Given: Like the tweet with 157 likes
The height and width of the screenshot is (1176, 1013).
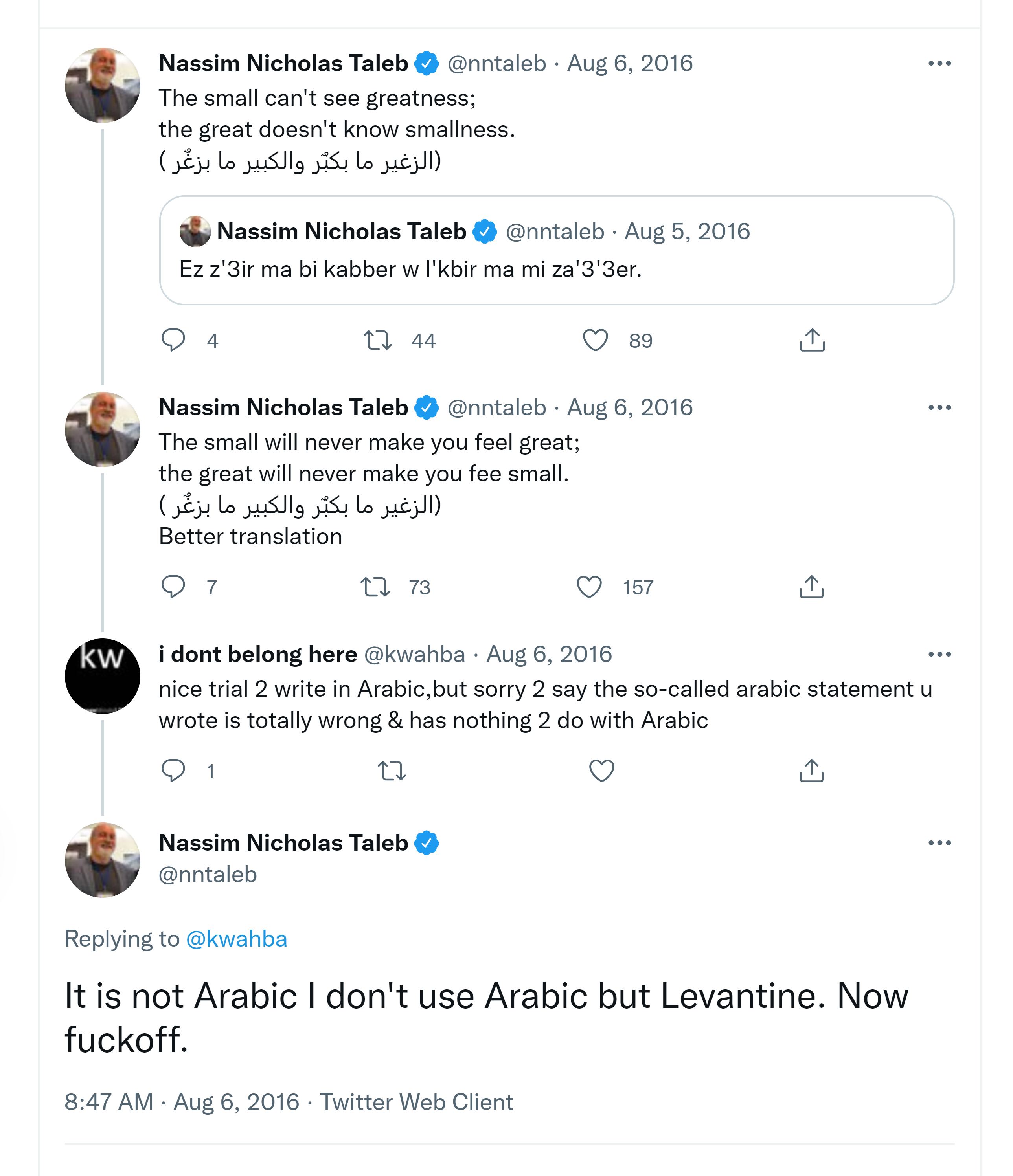Looking at the screenshot, I should point(589,587).
